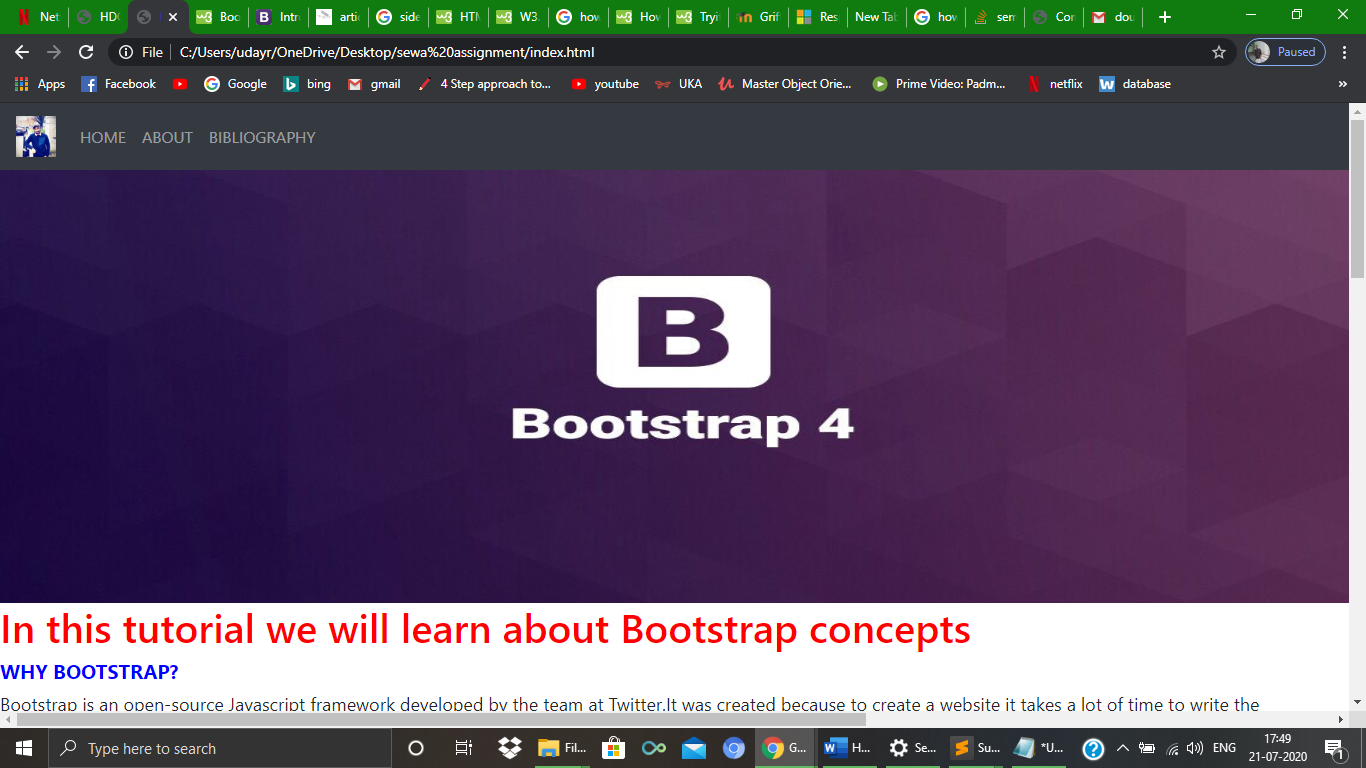Reload the current page
The height and width of the screenshot is (768, 1366).
point(86,52)
